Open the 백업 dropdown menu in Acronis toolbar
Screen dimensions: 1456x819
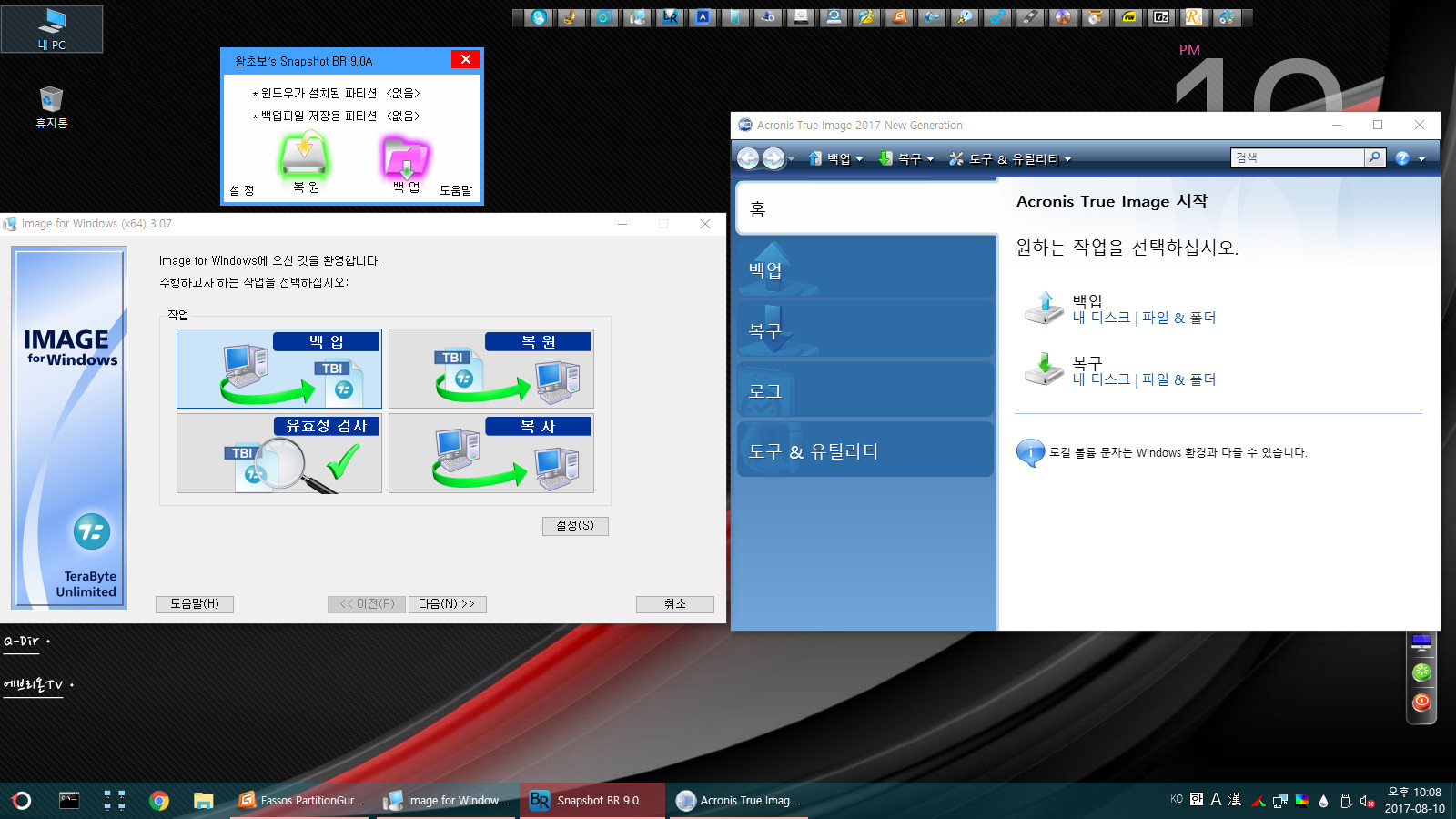835,158
